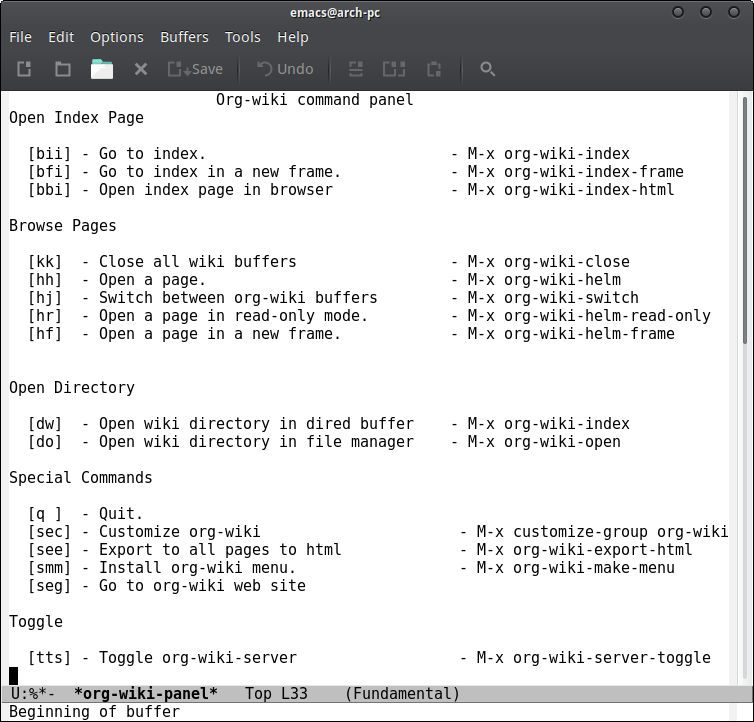
Task: Click the U:%*- status in mode line
Action: click(33, 694)
